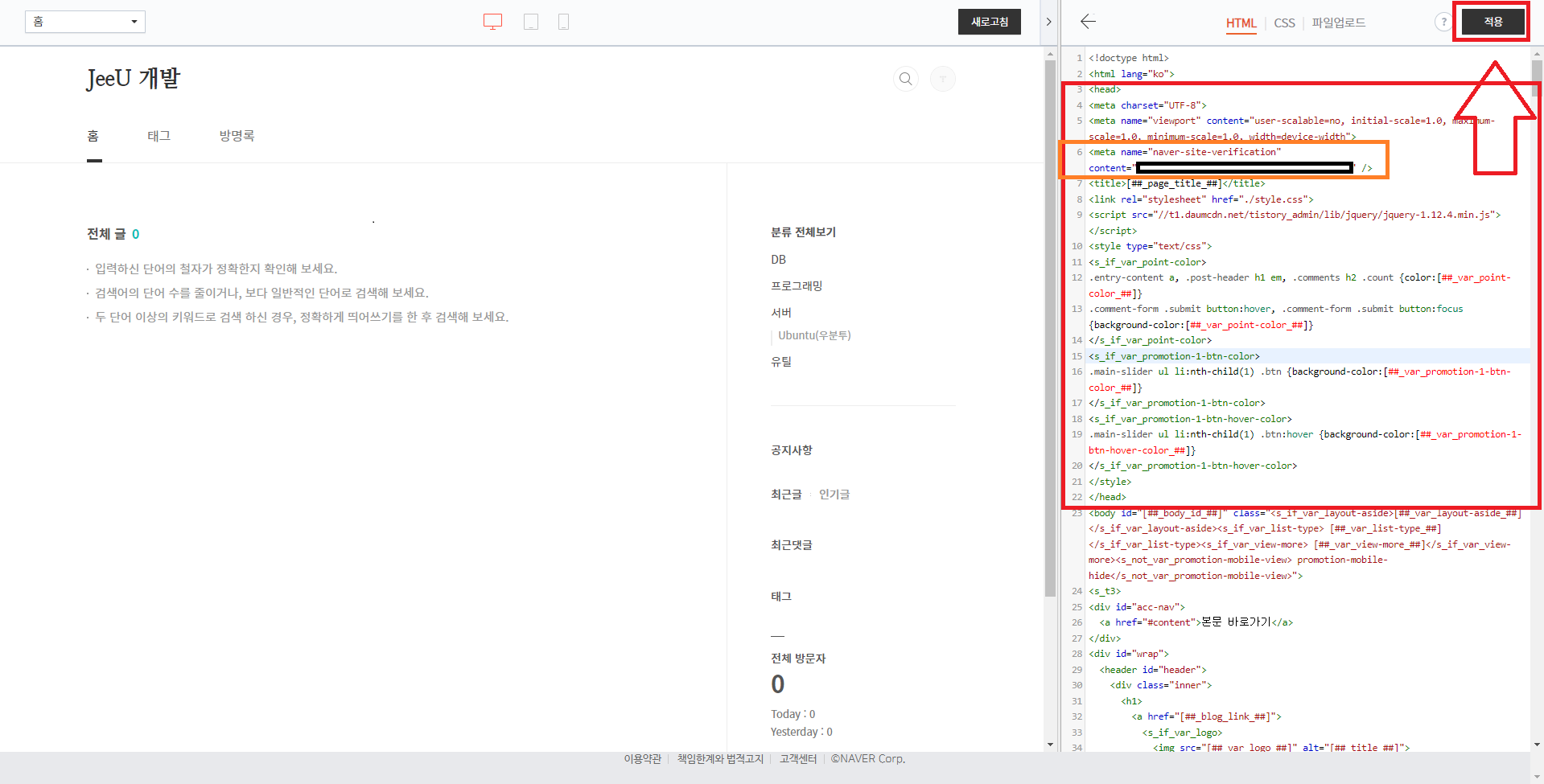Select the 인기글 tab in sidebar
The image size is (1544, 784).
[834, 495]
